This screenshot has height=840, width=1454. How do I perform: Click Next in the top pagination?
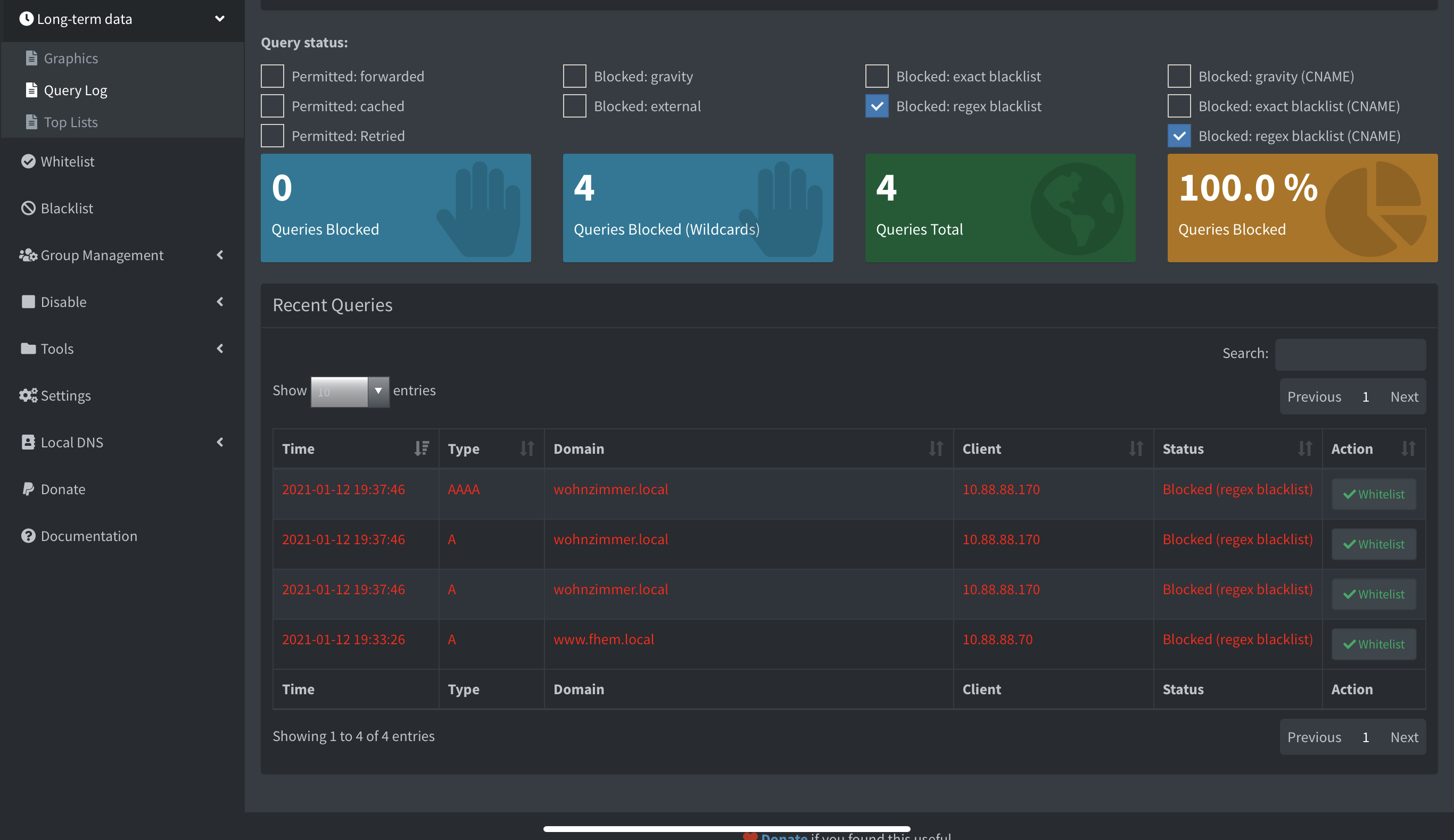(1403, 397)
